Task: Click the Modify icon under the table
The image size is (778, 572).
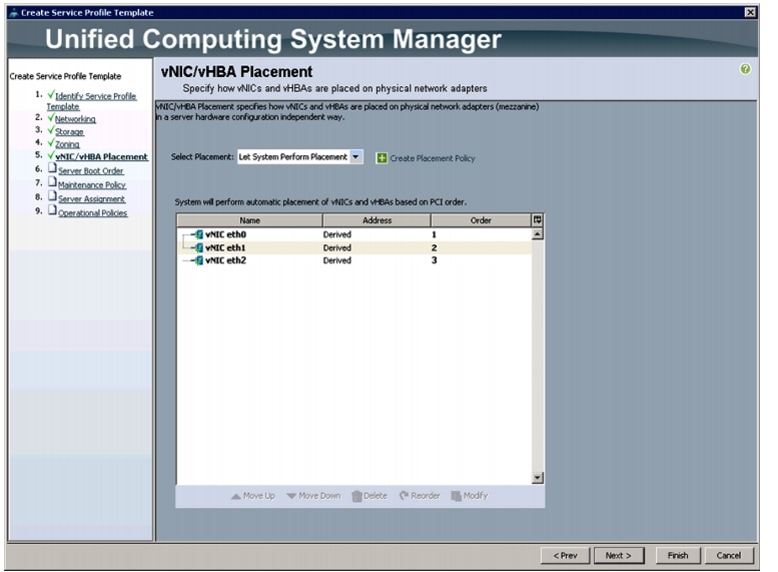Action: pos(456,496)
